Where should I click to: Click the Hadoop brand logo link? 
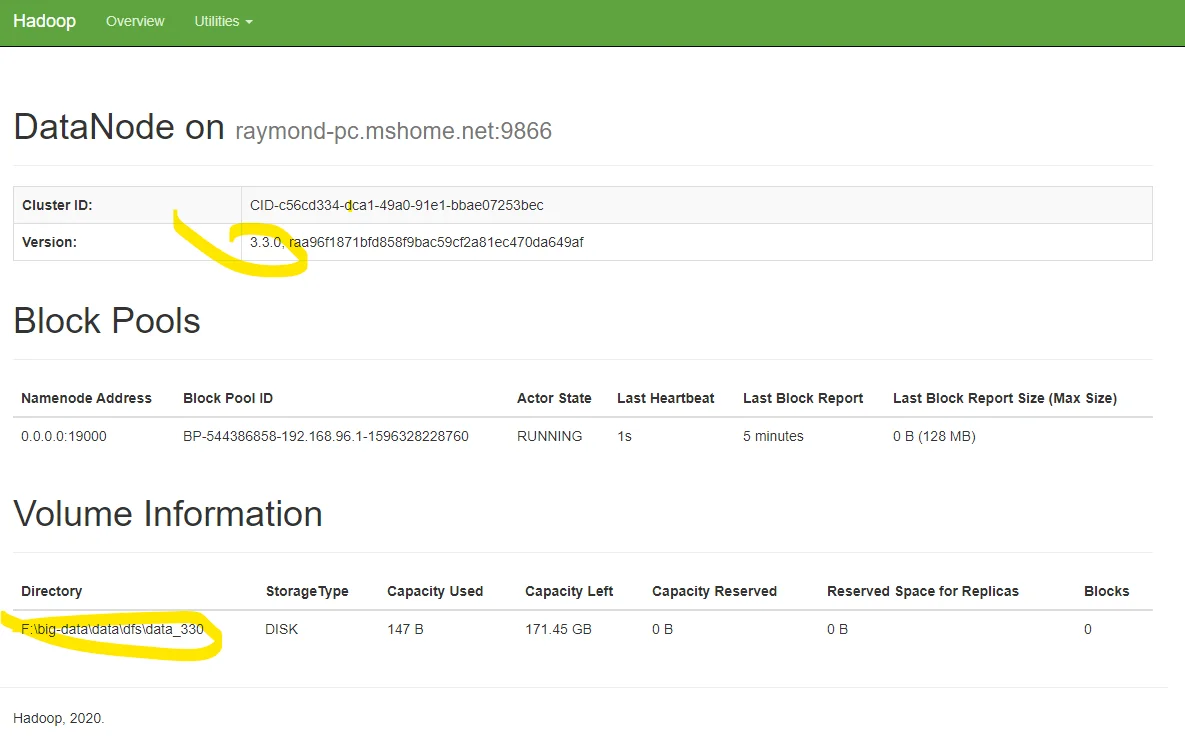pyautogui.click(x=44, y=21)
